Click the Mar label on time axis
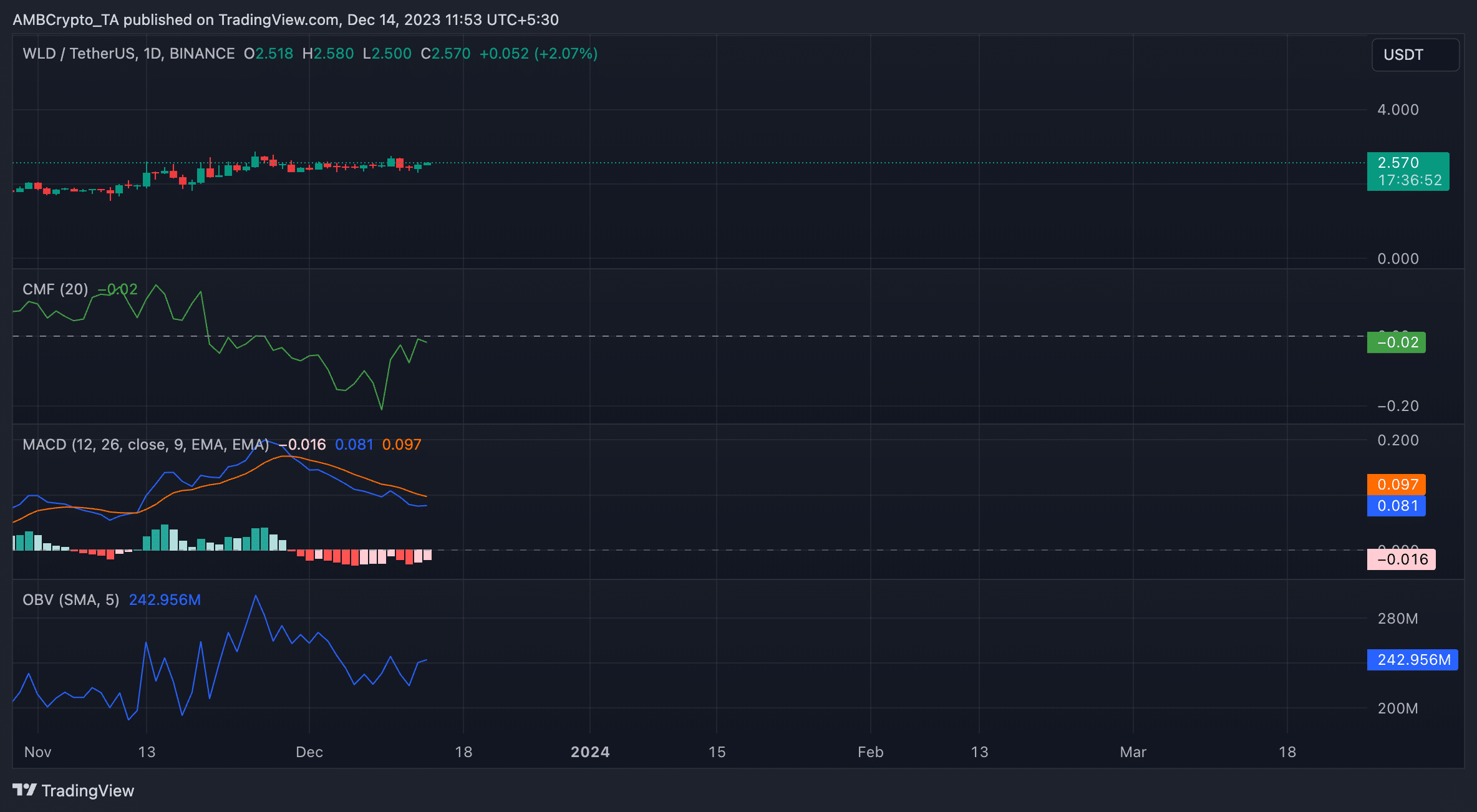This screenshot has height=812, width=1477. click(1133, 752)
